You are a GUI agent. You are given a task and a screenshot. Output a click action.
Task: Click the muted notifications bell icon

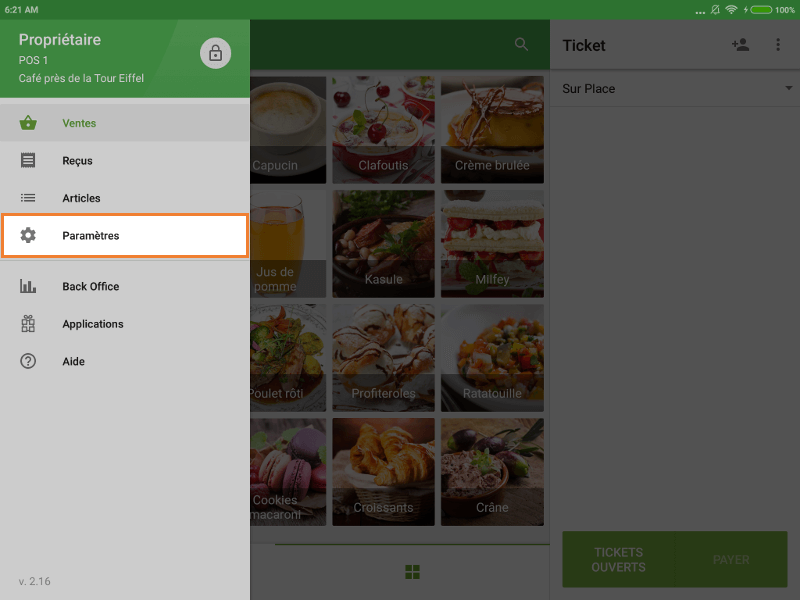click(x=715, y=10)
